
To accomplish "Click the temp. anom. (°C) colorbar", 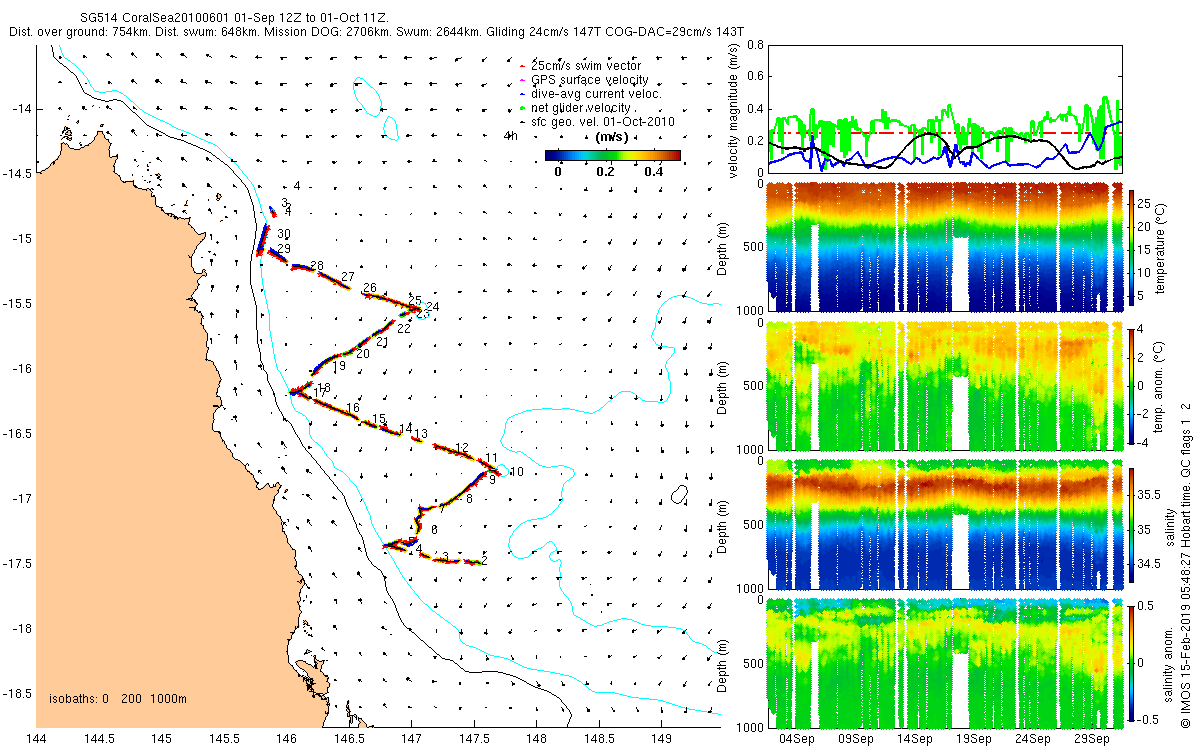I will [x=1132, y=386].
